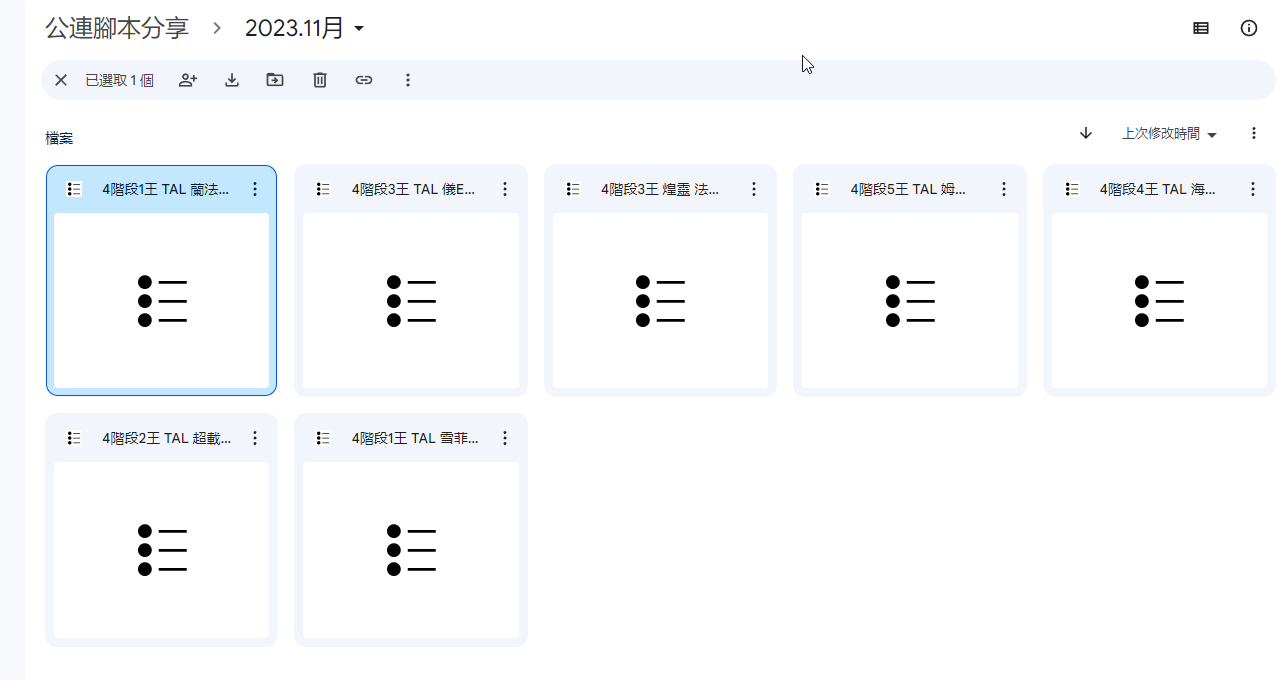Screen dimensions: 1280x680
Task: Move the selected file to trash
Action: pyautogui.click(x=320, y=80)
